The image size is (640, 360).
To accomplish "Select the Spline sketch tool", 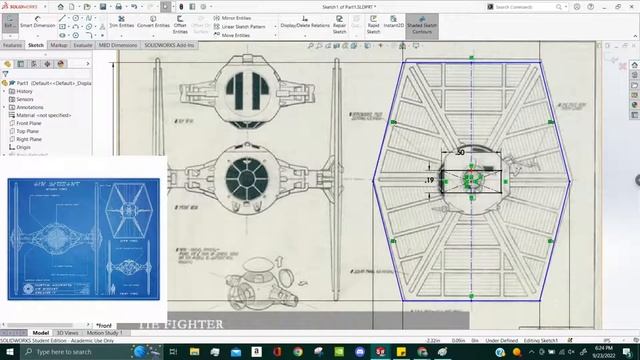I will coord(89,18).
